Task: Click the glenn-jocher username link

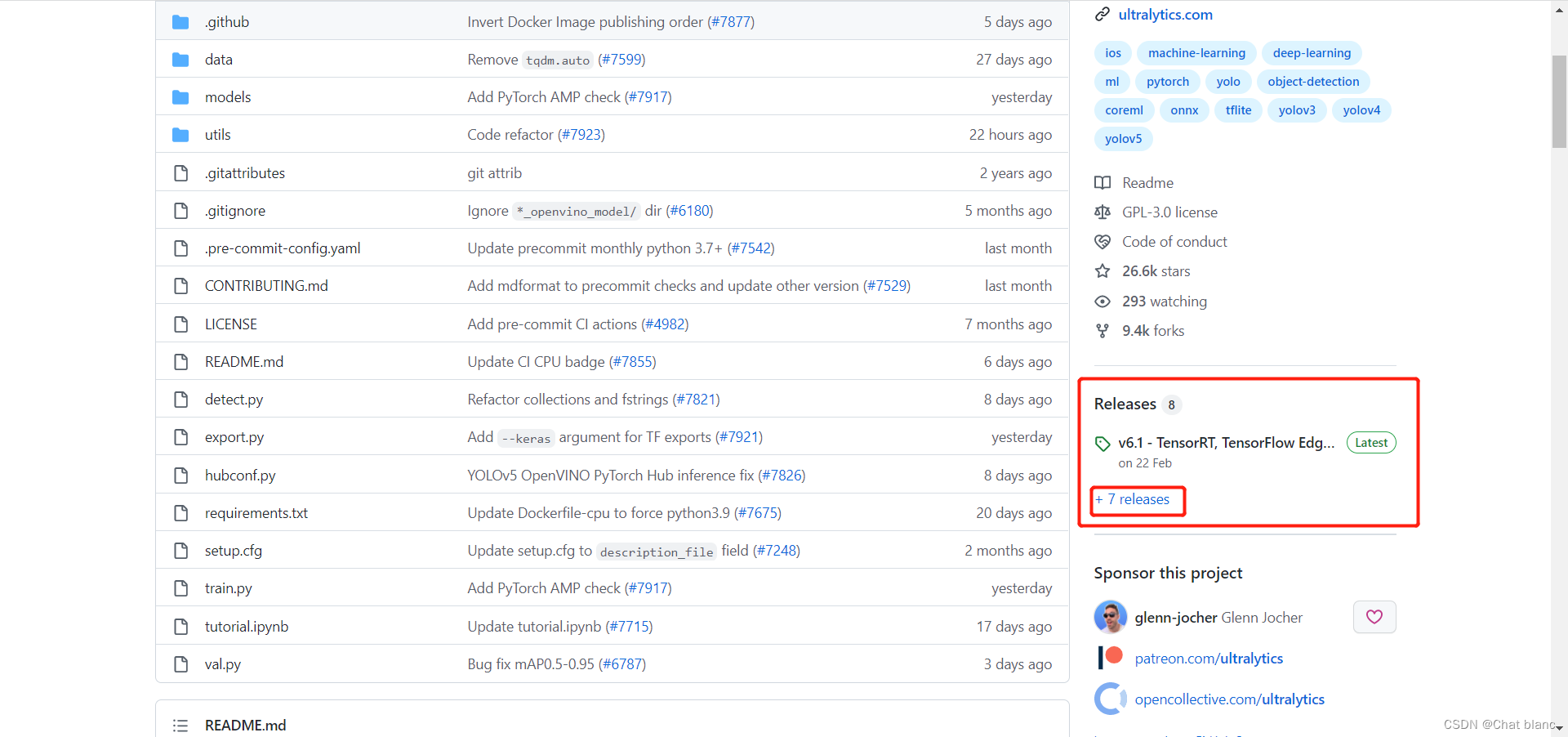Action: (1176, 618)
